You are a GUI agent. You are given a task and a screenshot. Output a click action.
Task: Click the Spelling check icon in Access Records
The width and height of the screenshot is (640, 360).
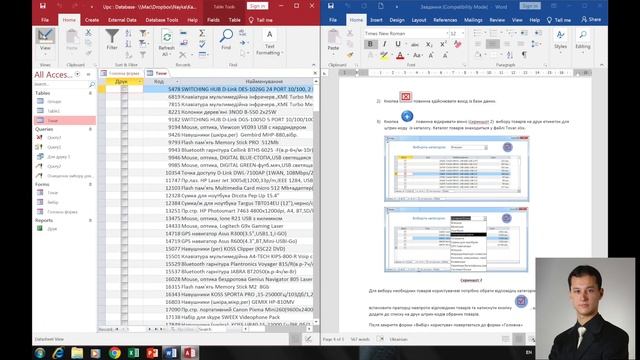tap(202, 44)
